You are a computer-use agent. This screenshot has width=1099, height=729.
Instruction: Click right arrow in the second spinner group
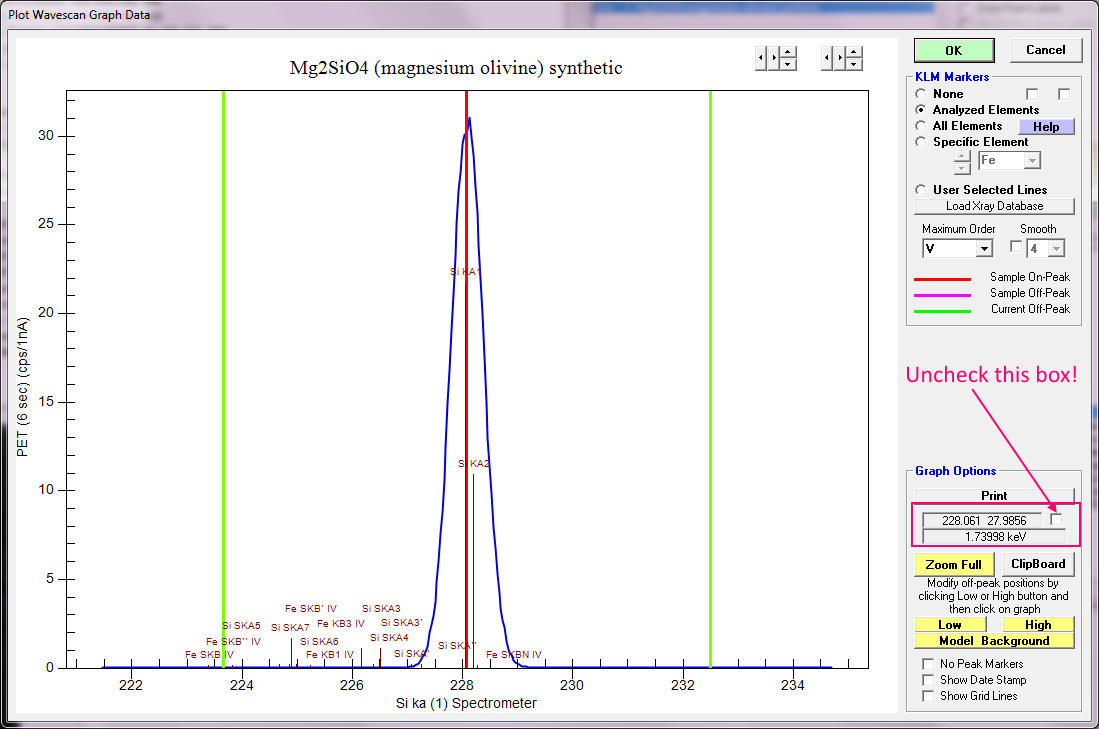coord(840,58)
